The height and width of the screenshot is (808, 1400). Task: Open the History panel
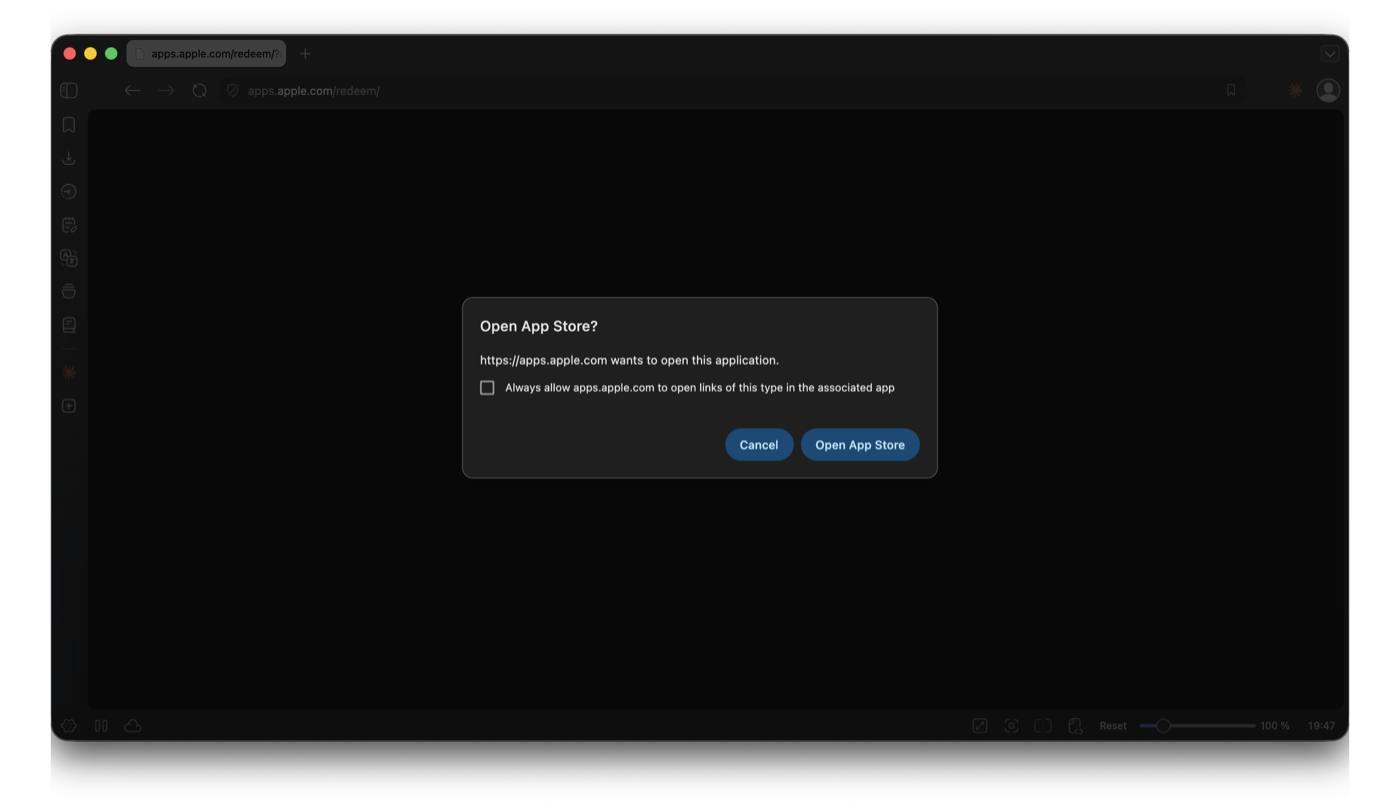(x=69, y=191)
